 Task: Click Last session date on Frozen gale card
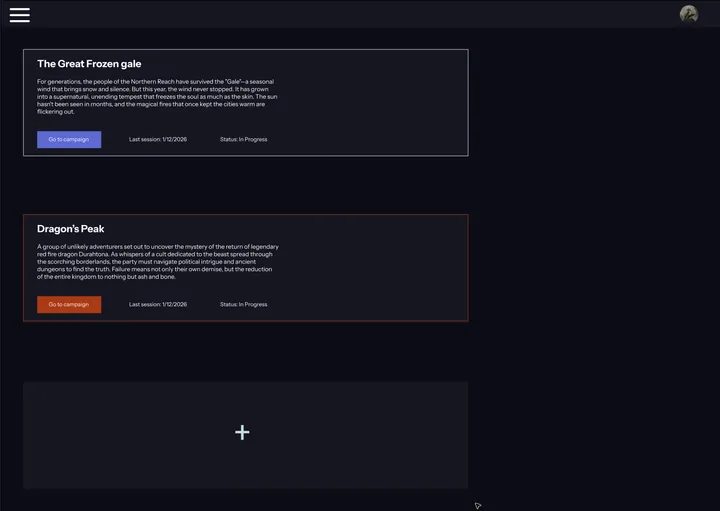pos(158,139)
